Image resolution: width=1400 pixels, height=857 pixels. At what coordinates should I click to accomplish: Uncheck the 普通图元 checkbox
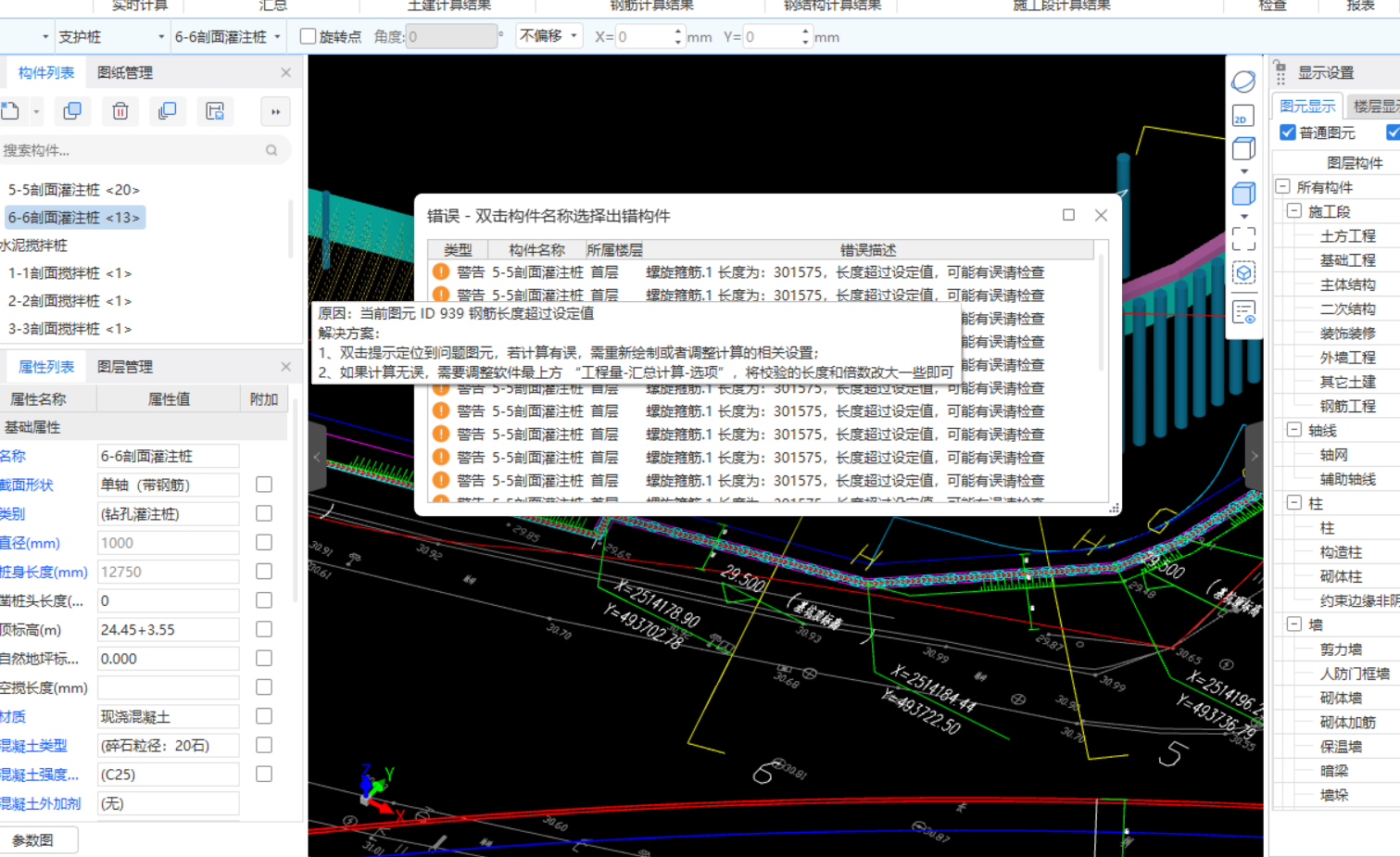pyautogui.click(x=1288, y=132)
